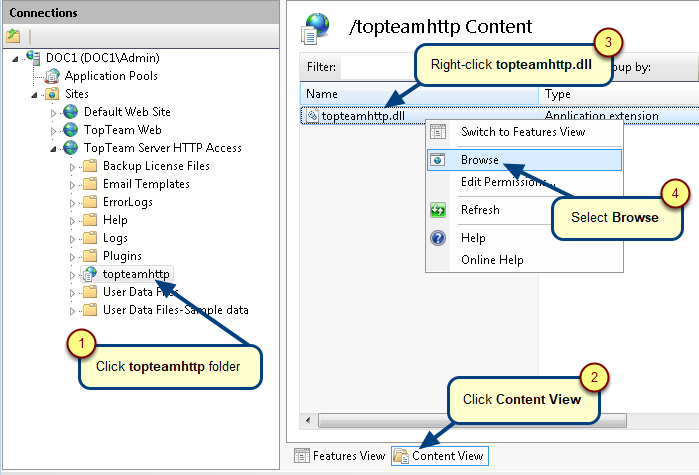Click the Browse menu item icon

438,160
